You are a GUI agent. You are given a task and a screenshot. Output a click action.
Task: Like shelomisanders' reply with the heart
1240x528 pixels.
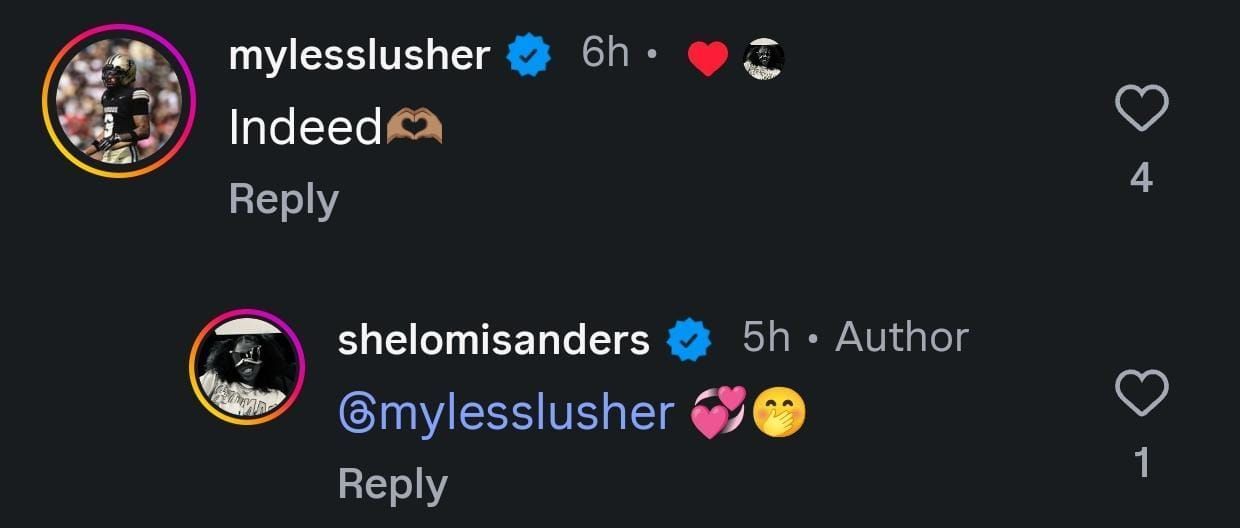pyautogui.click(x=1141, y=392)
